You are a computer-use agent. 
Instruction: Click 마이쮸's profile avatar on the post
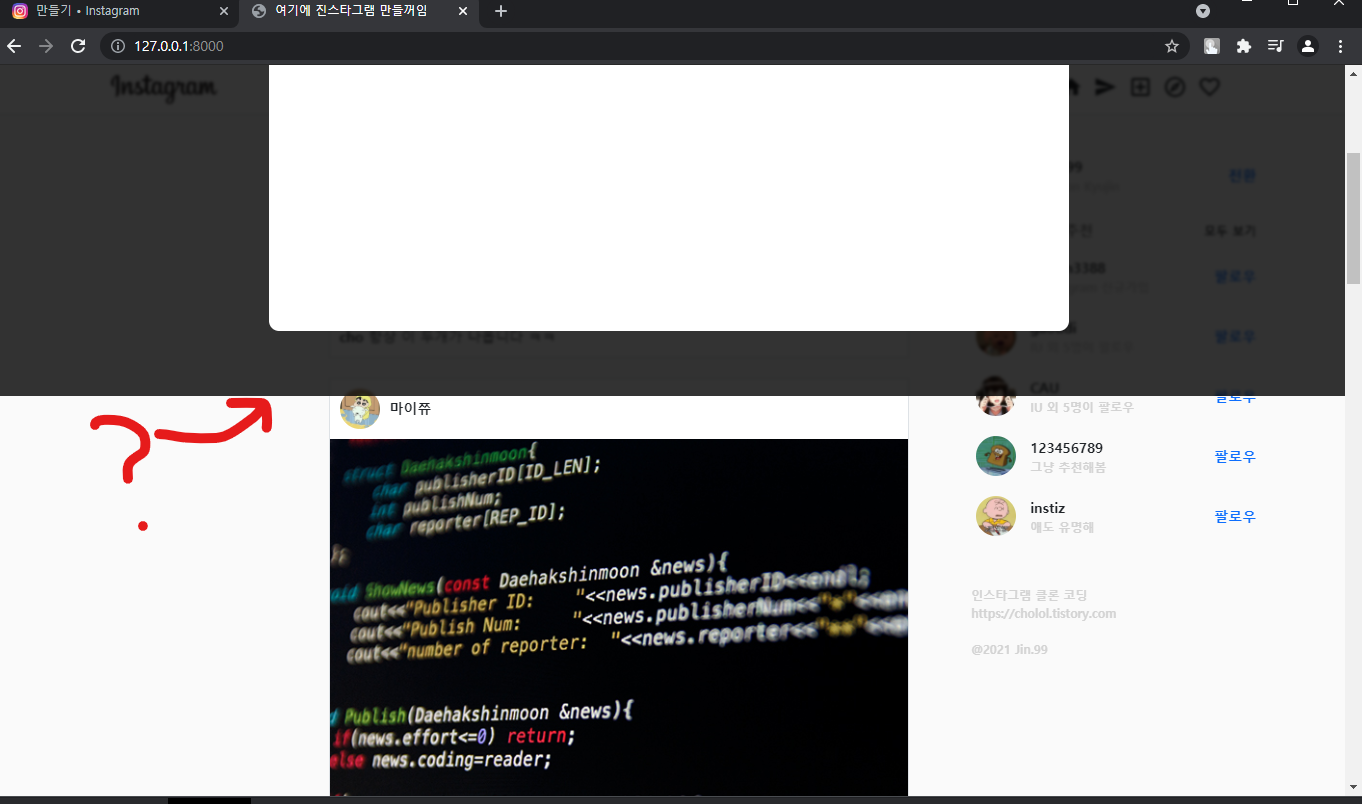tap(360, 408)
